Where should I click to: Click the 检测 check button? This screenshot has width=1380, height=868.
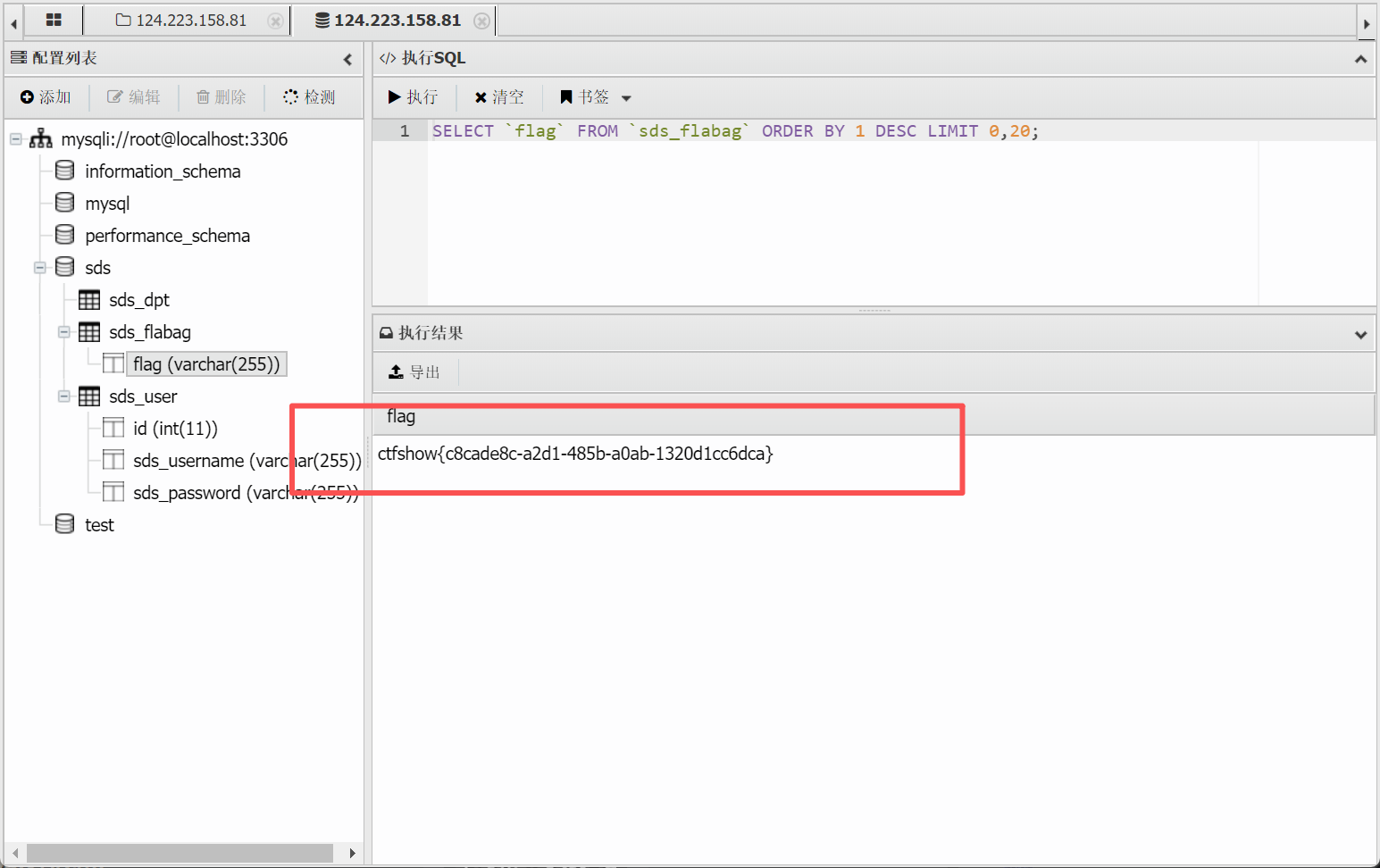point(309,96)
